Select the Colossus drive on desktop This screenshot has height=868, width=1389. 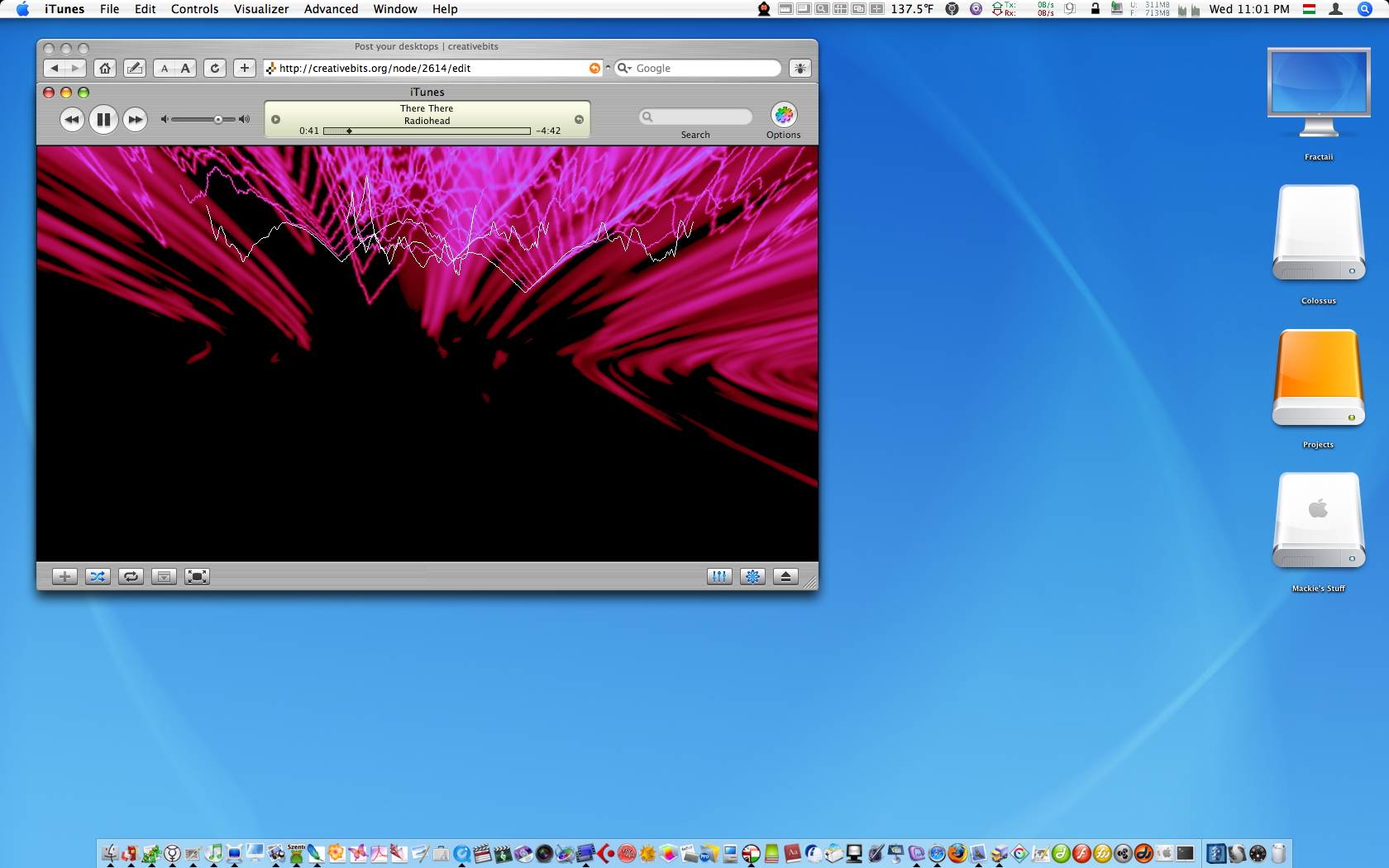click(x=1319, y=233)
